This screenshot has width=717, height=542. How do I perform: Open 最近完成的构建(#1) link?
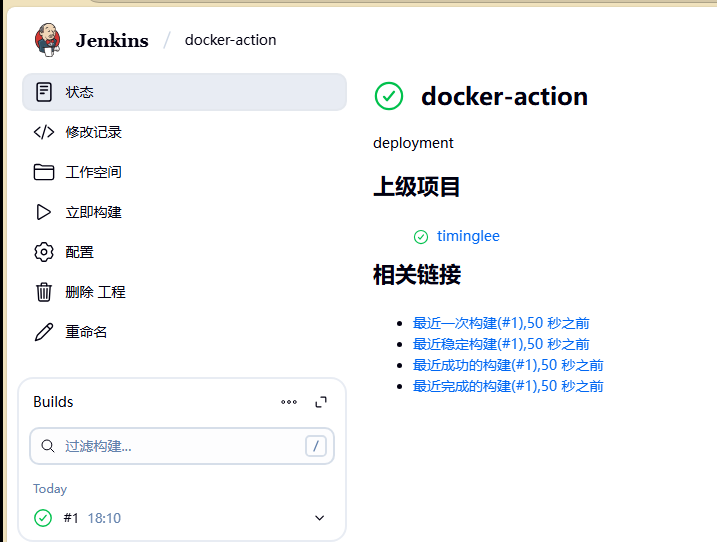click(x=508, y=386)
